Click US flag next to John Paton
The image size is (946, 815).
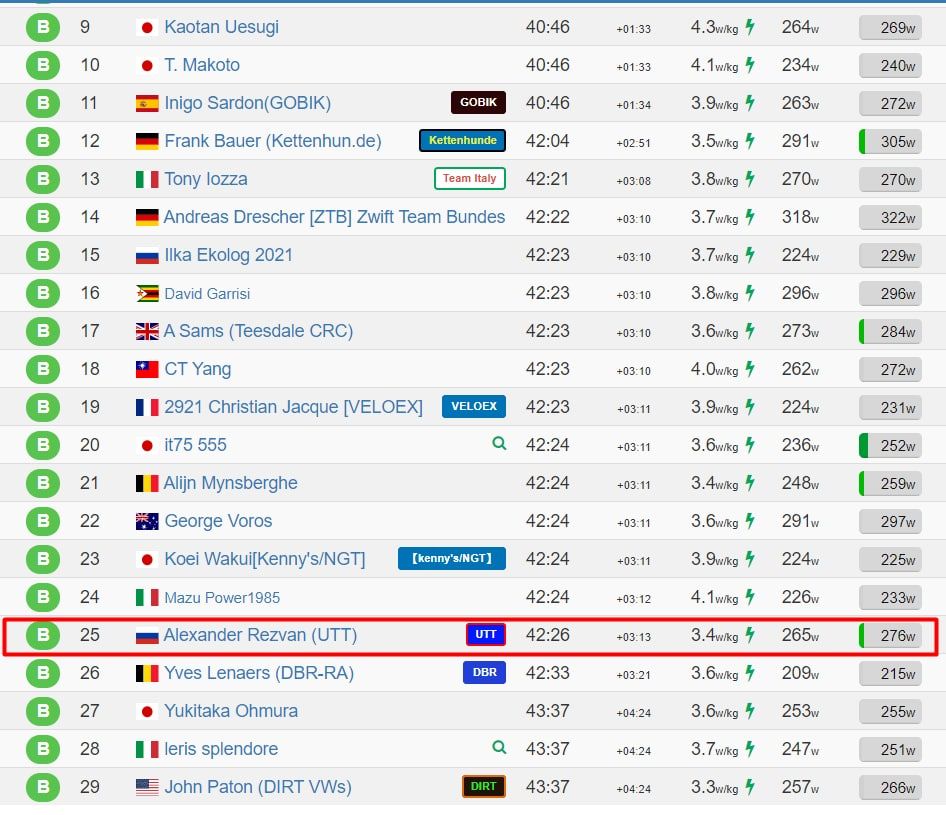pos(147,788)
